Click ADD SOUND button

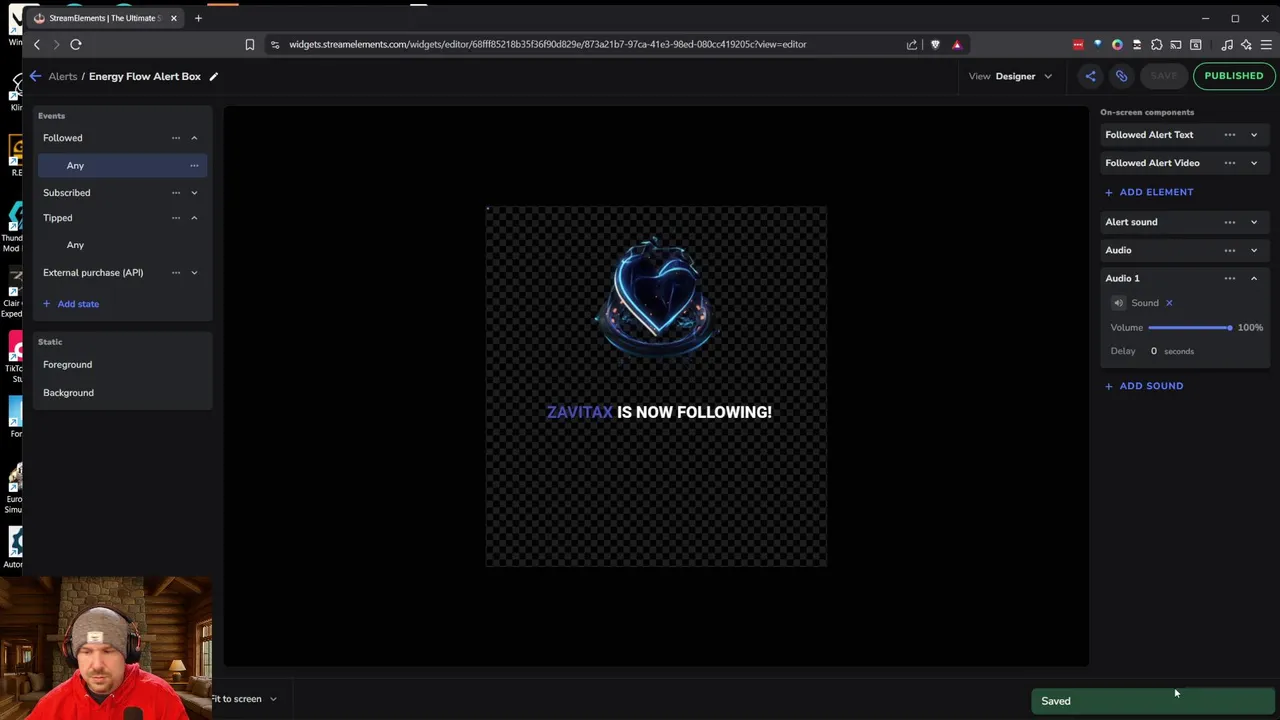[x=1144, y=386]
